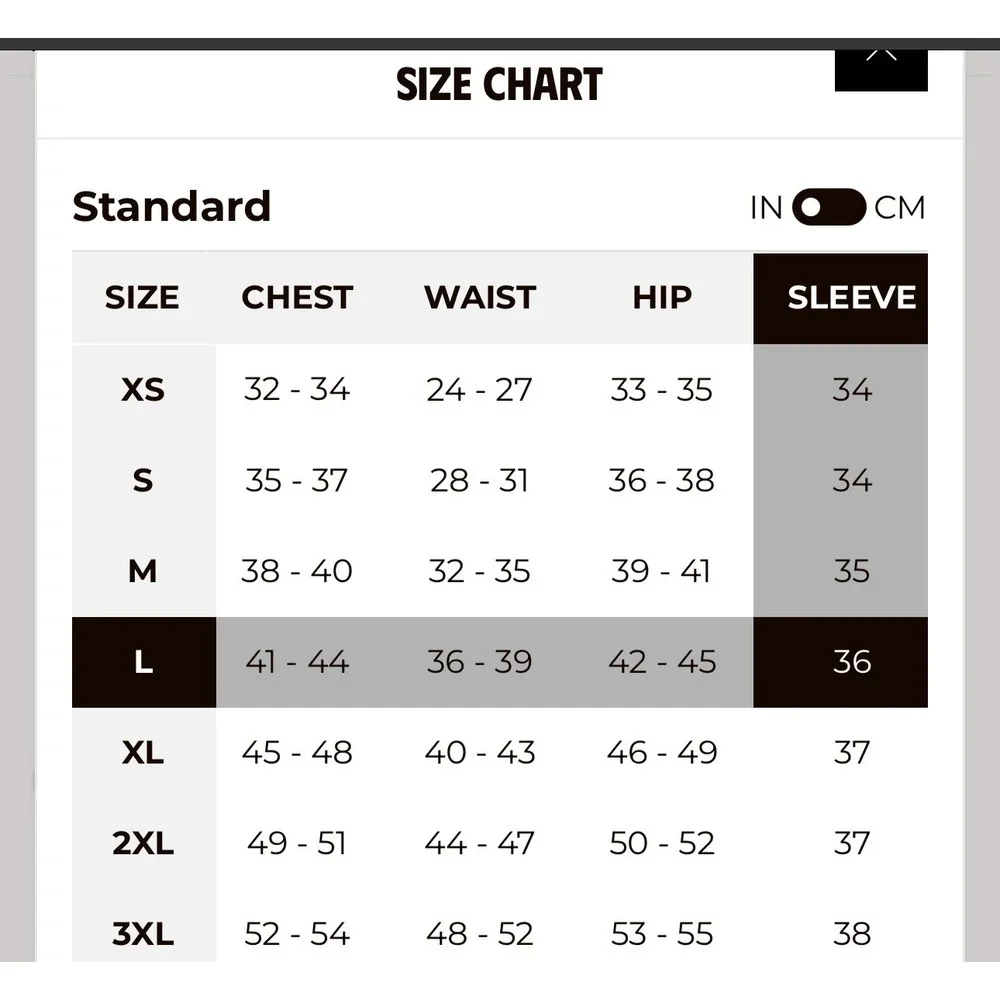Pick the 2XL size row label
The height and width of the screenshot is (1000, 1000).
pyautogui.click(x=143, y=843)
